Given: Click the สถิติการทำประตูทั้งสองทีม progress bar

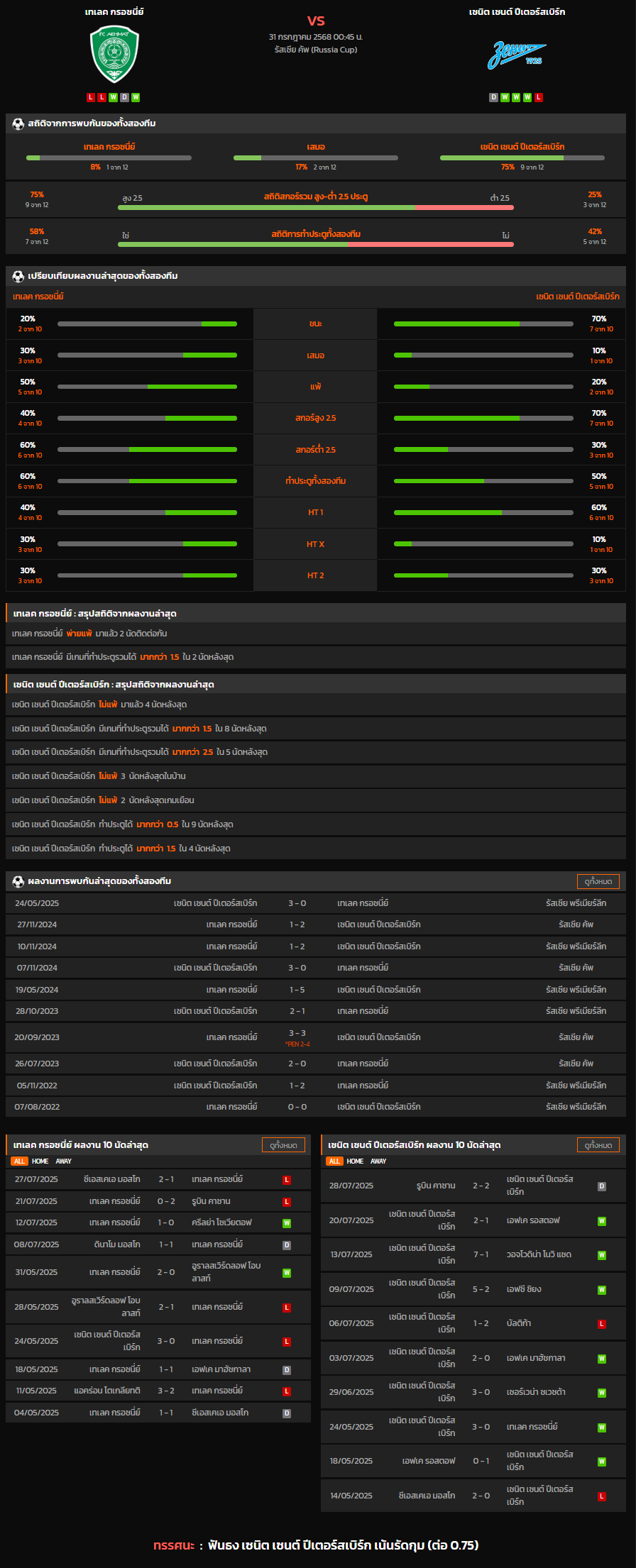Looking at the screenshot, I should 316,245.
